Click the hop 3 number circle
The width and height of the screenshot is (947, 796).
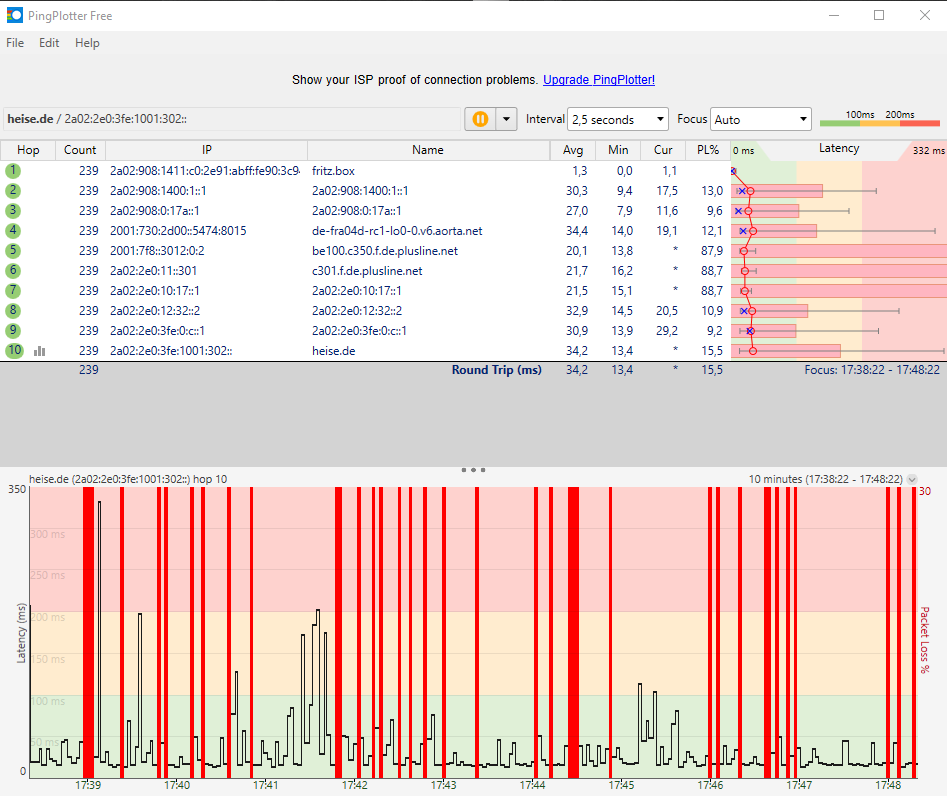(13, 211)
